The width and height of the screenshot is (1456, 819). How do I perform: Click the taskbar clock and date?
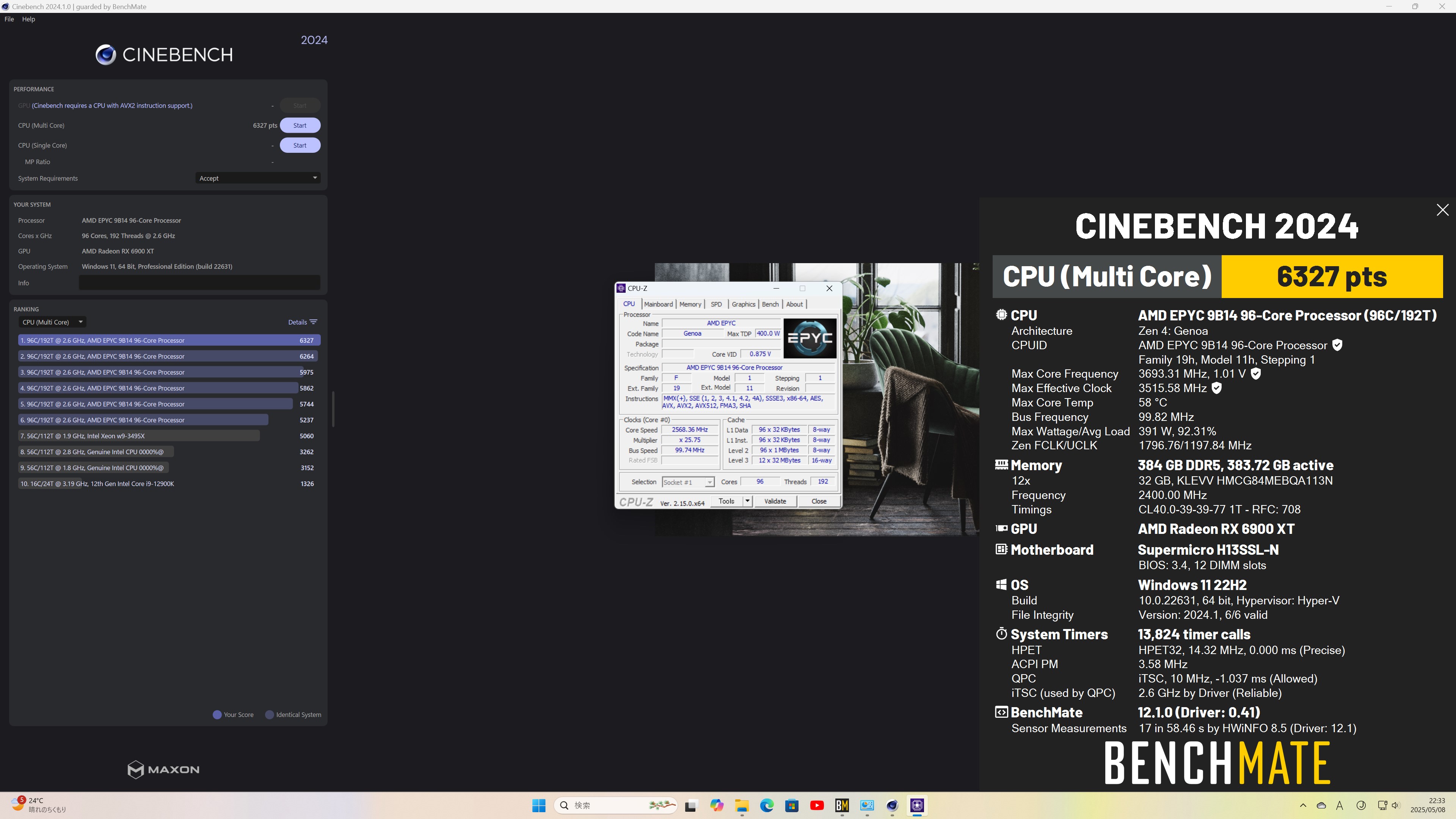(x=1428, y=805)
